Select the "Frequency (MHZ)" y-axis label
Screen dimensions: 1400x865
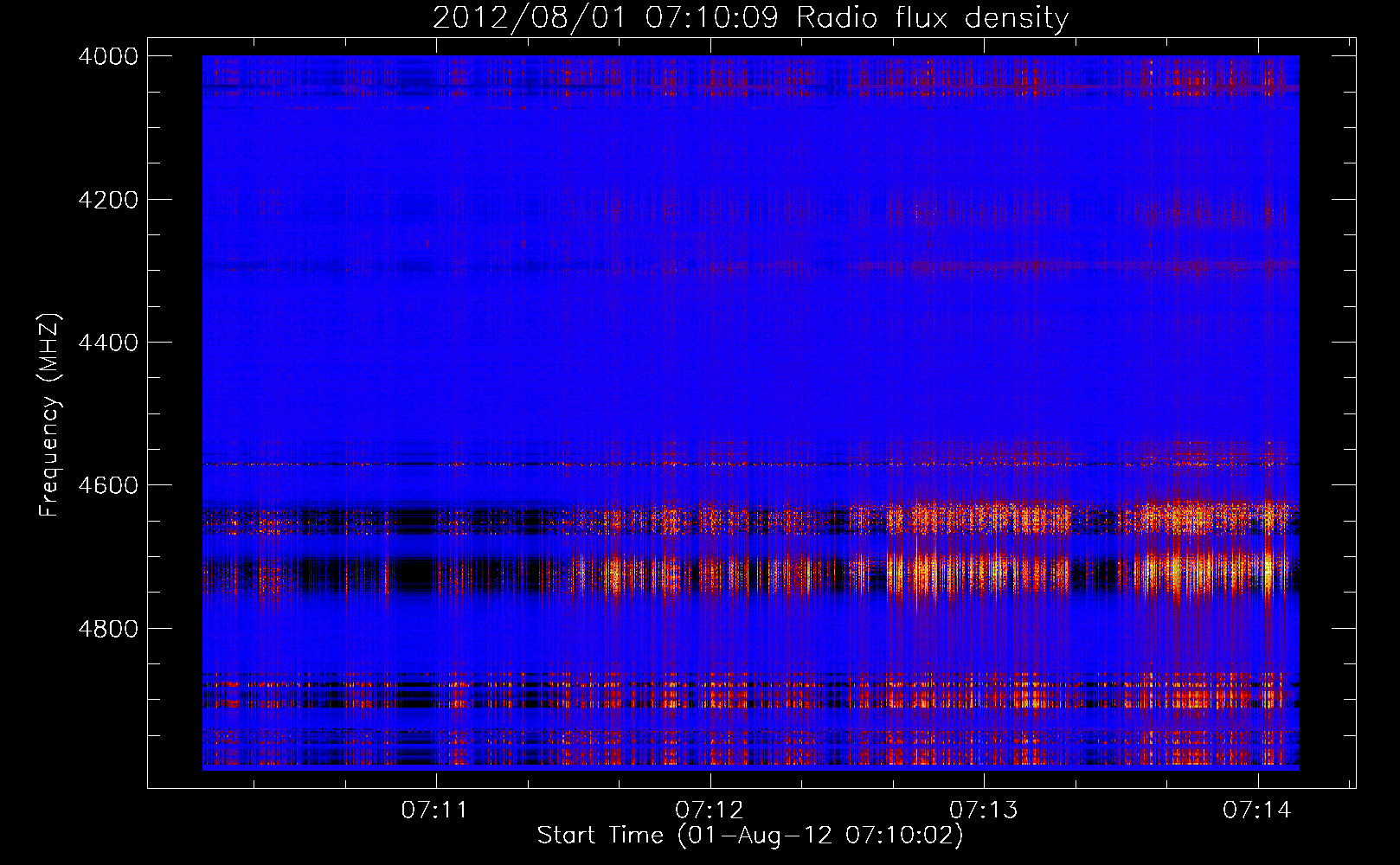tap(49, 415)
